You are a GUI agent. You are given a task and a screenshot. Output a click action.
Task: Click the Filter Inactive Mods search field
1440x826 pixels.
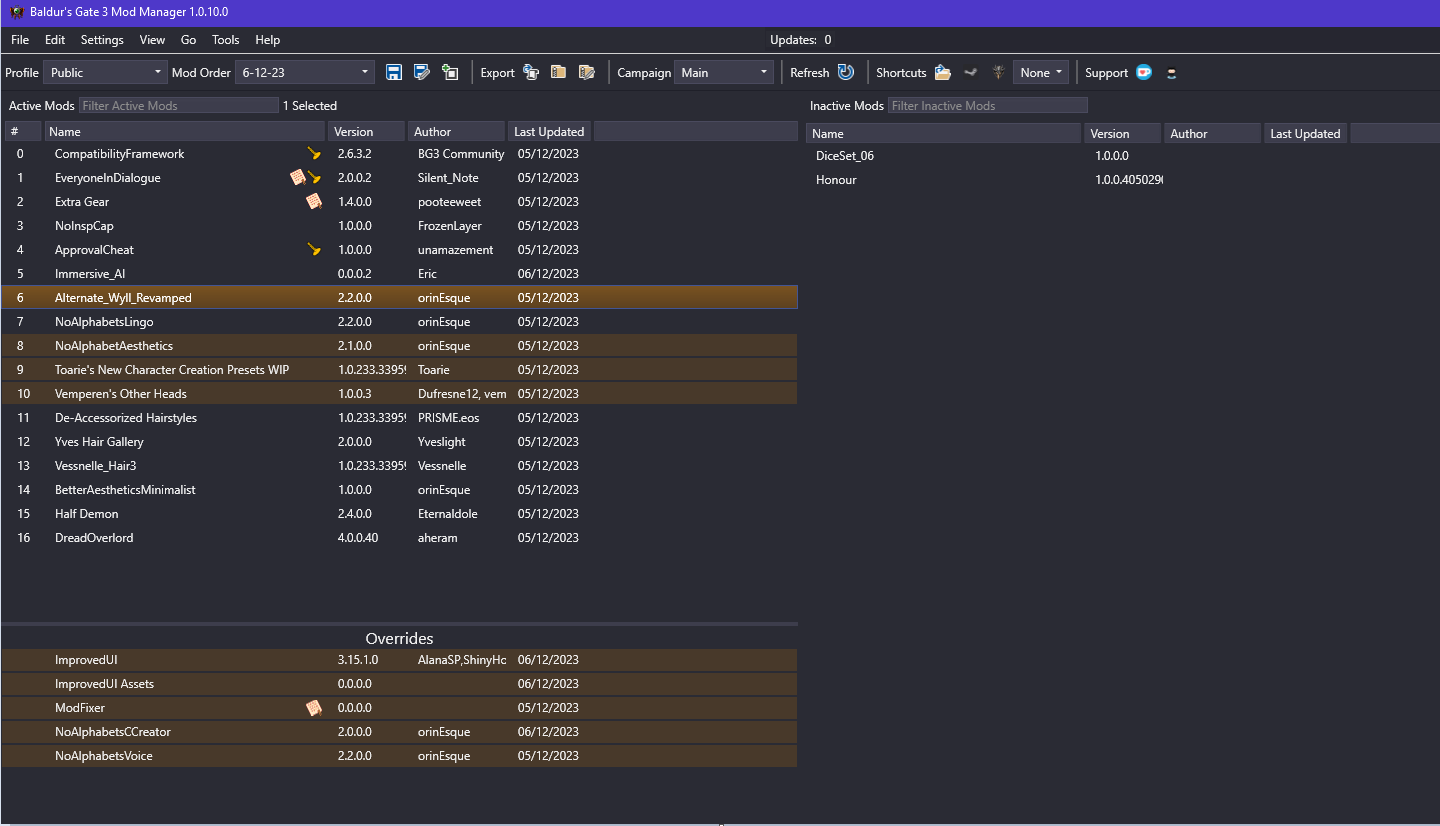coord(988,105)
